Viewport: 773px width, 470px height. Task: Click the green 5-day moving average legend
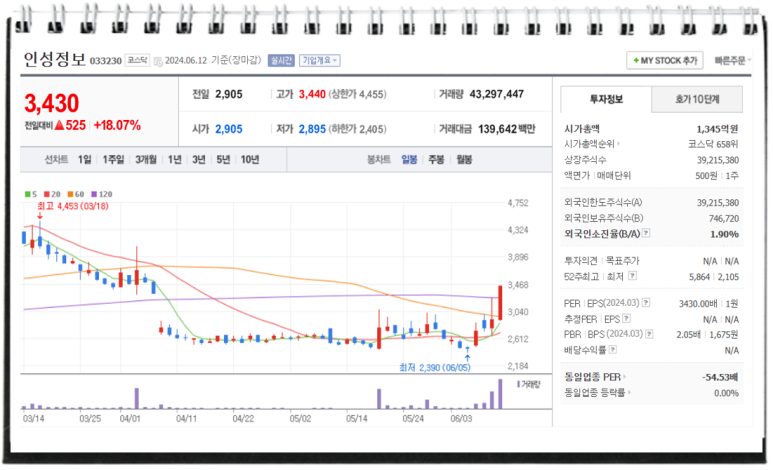(x=31, y=194)
